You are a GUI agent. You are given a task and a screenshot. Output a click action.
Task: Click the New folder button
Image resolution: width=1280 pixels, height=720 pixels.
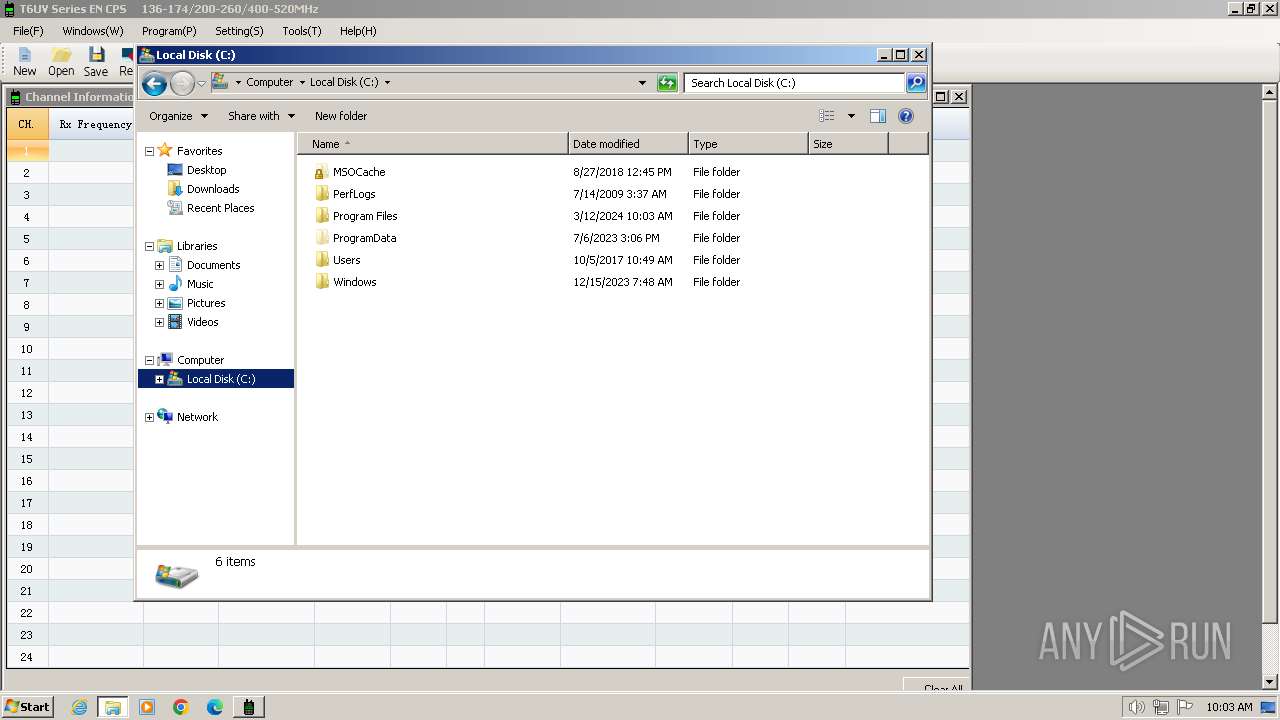tap(341, 116)
